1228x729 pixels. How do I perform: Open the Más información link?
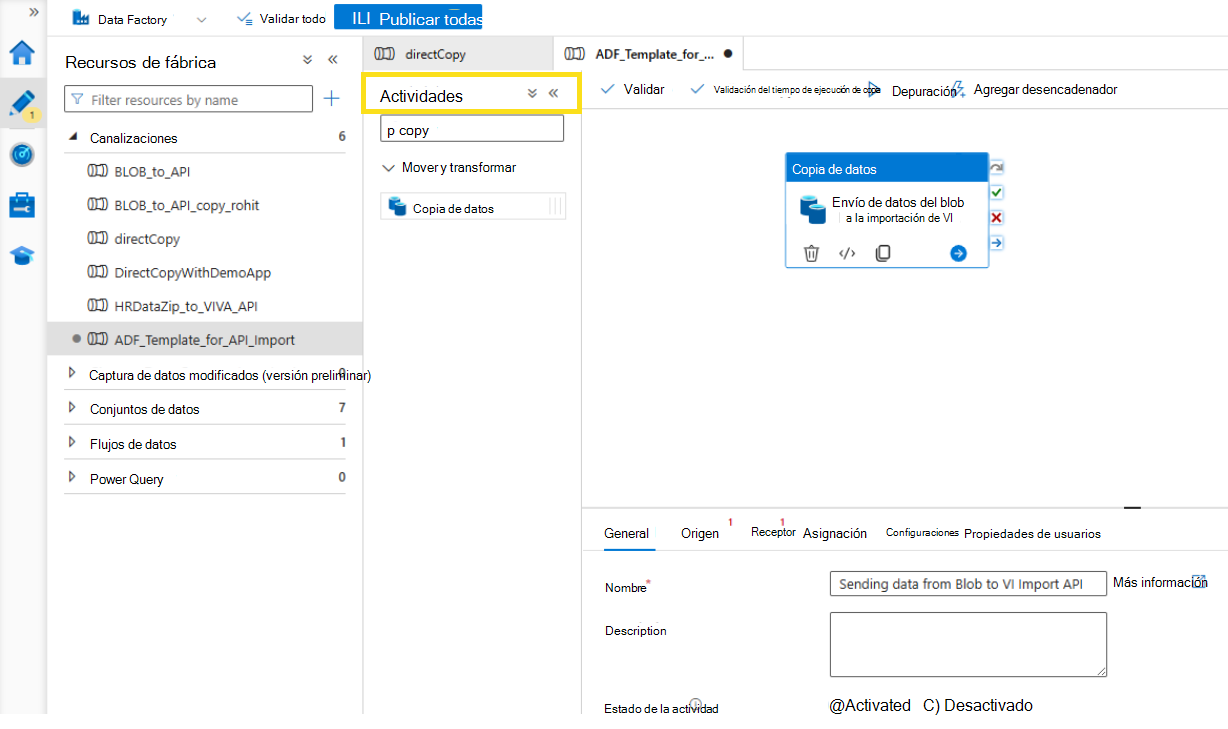tap(1160, 582)
